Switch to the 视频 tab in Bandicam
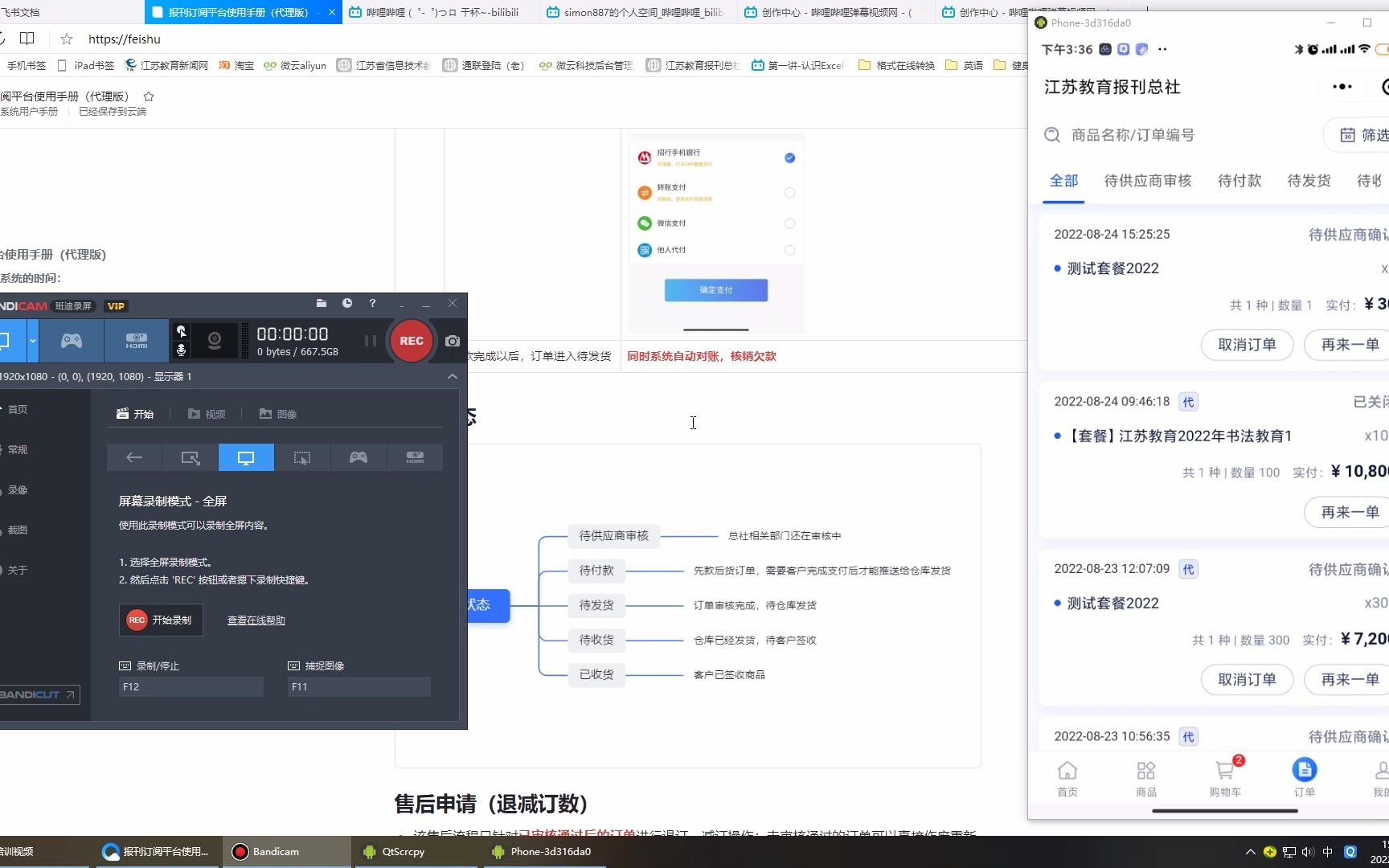This screenshot has width=1389, height=868. [207, 414]
